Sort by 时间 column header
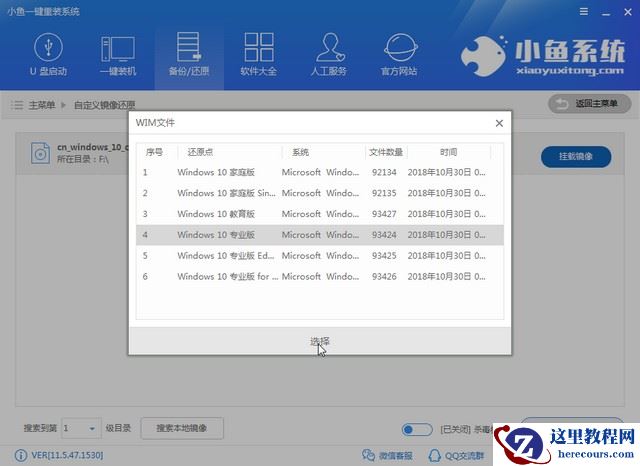Image resolution: width=640 pixels, height=466 pixels. point(449,152)
